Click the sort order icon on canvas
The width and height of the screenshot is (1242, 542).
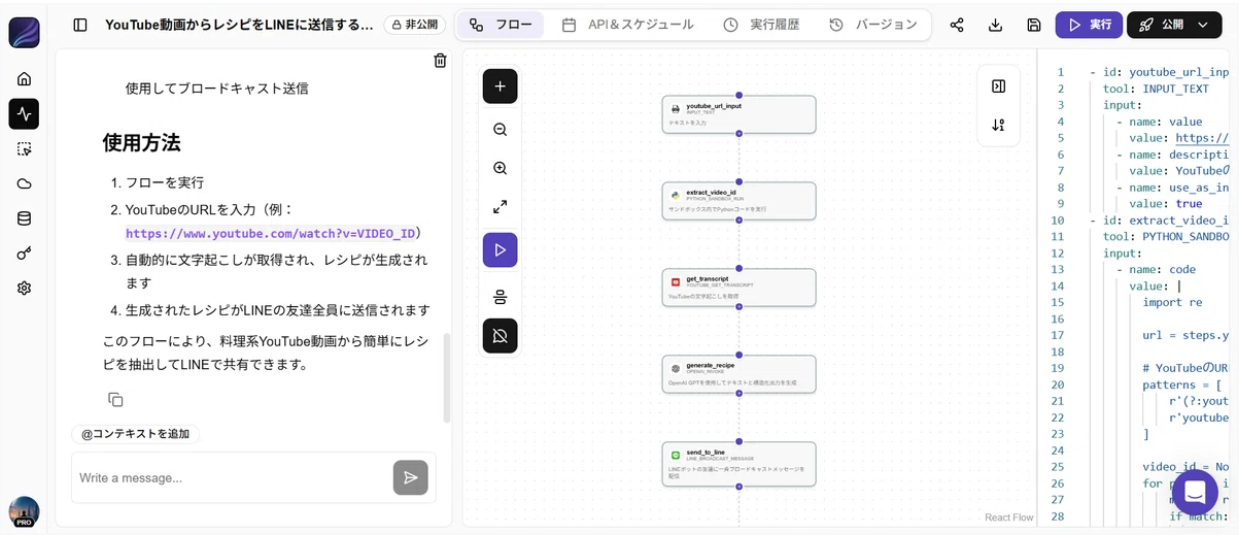coord(998,126)
